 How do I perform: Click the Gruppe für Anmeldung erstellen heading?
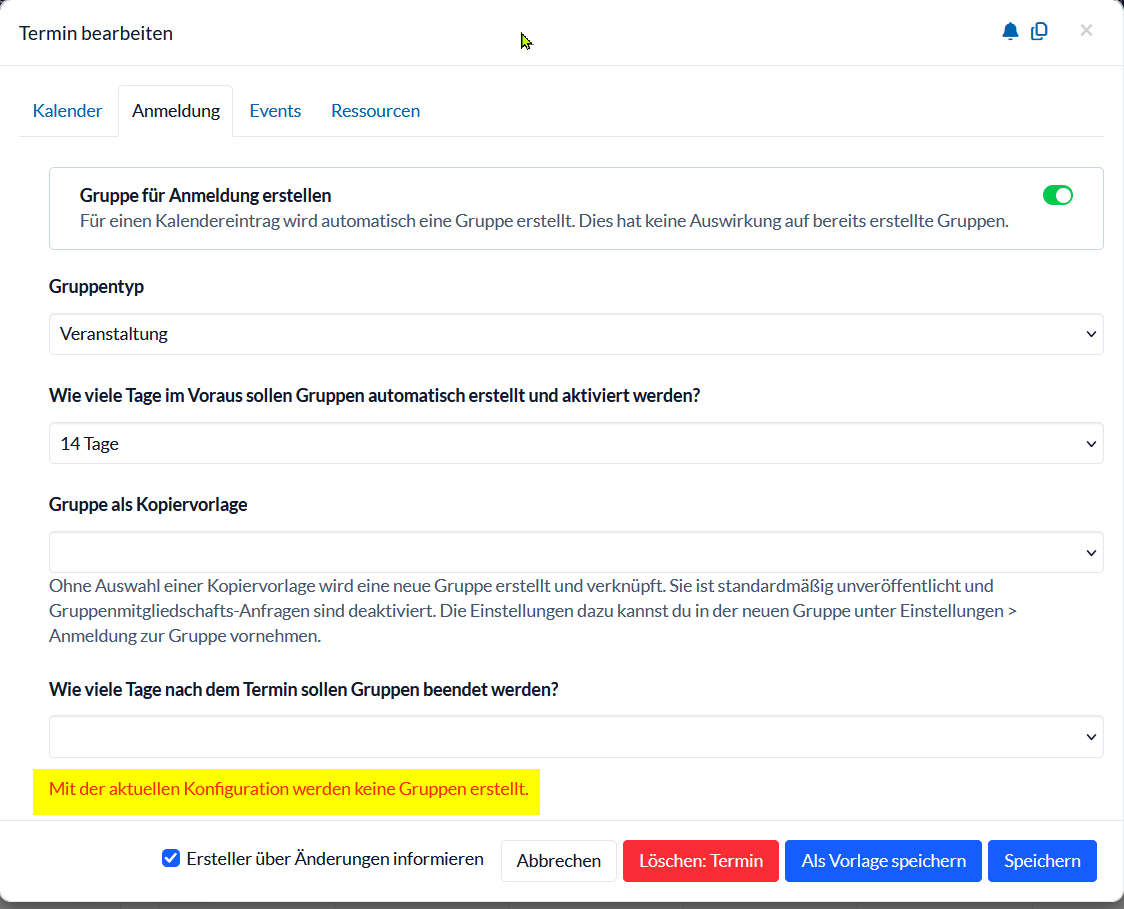coord(205,196)
